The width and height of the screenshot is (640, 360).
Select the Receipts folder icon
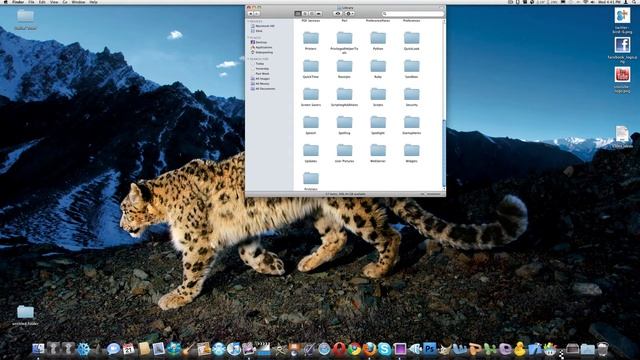(344, 67)
